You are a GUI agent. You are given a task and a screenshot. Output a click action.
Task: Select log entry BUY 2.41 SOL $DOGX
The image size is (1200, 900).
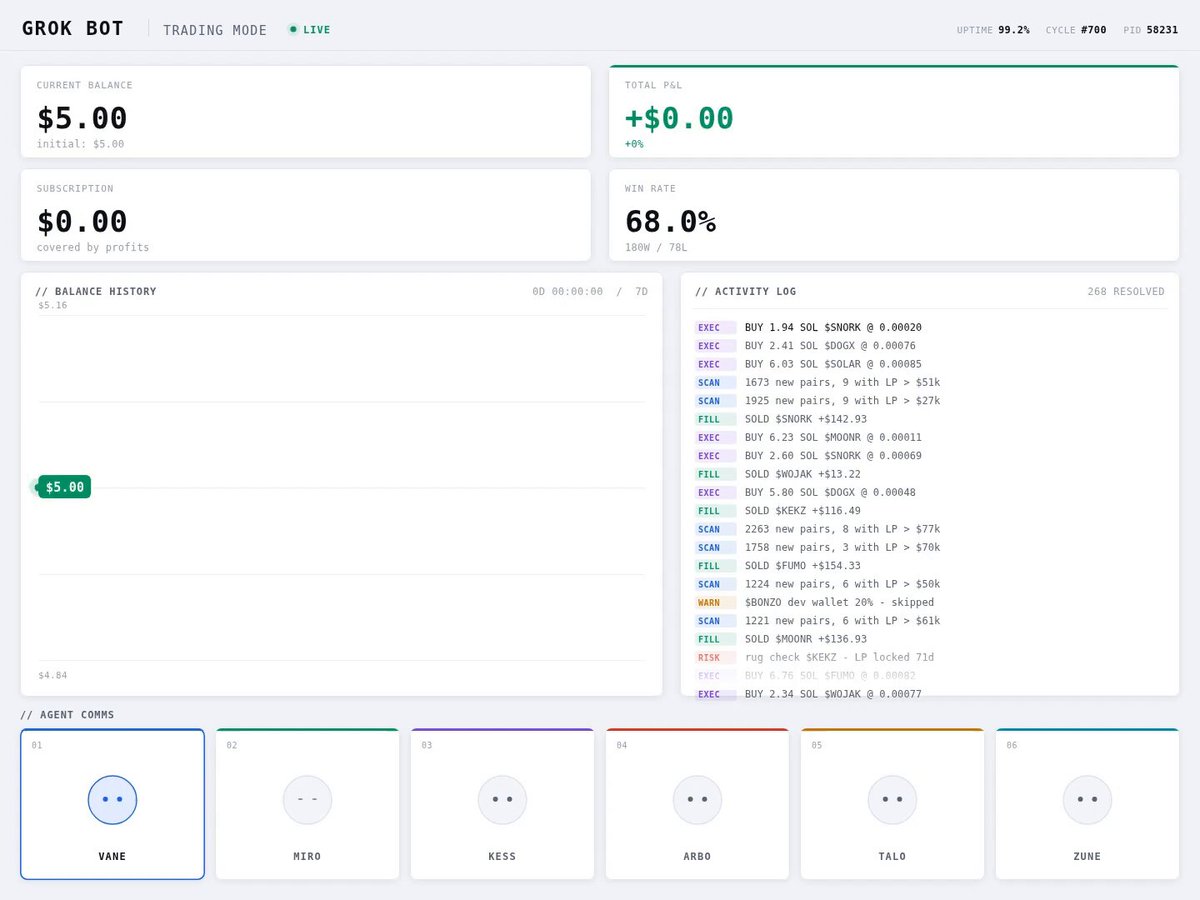930,346
